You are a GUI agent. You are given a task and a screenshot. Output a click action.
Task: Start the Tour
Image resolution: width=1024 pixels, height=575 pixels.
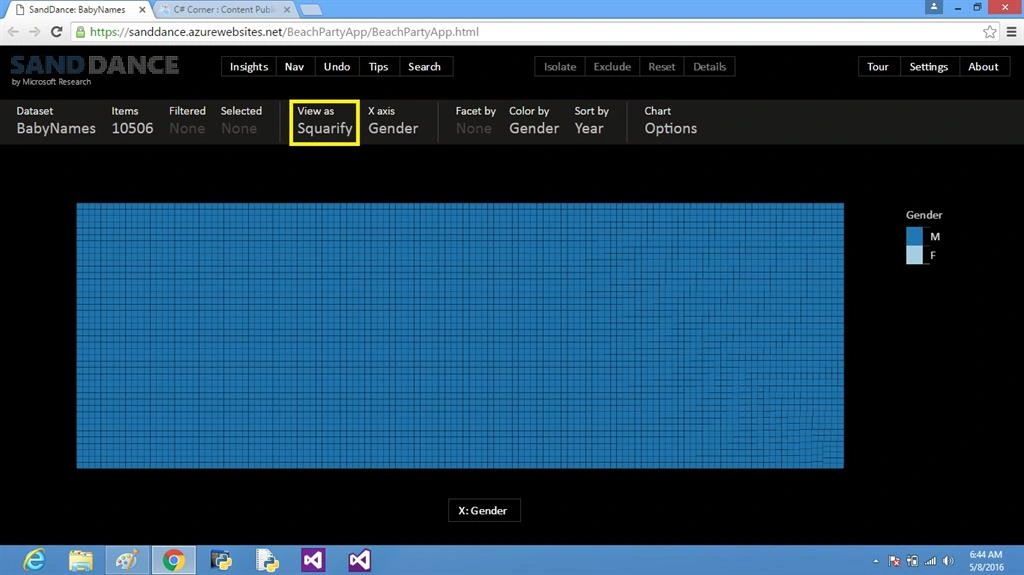tap(878, 67)
